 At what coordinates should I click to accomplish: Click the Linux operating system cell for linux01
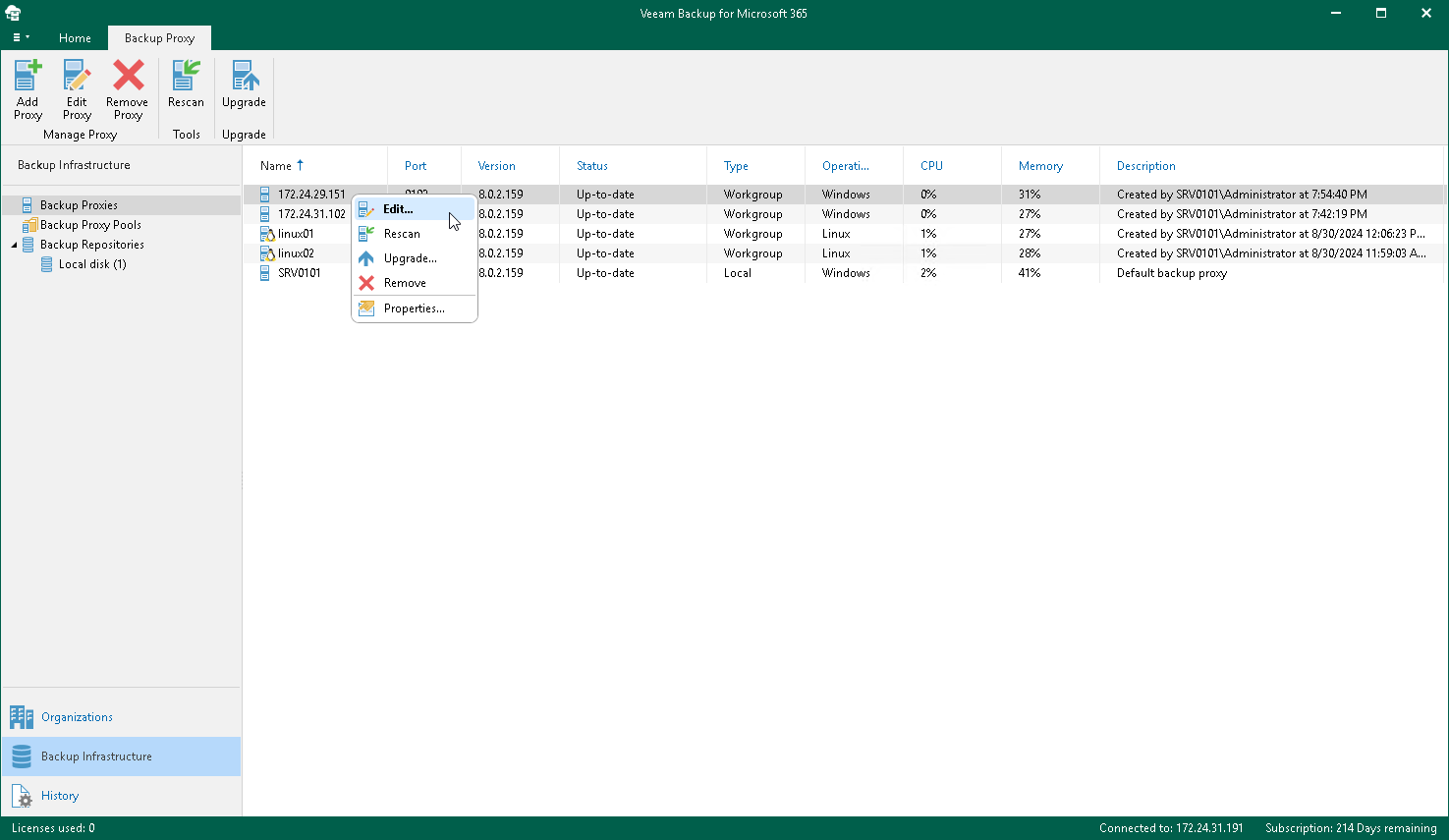point(836,234)
